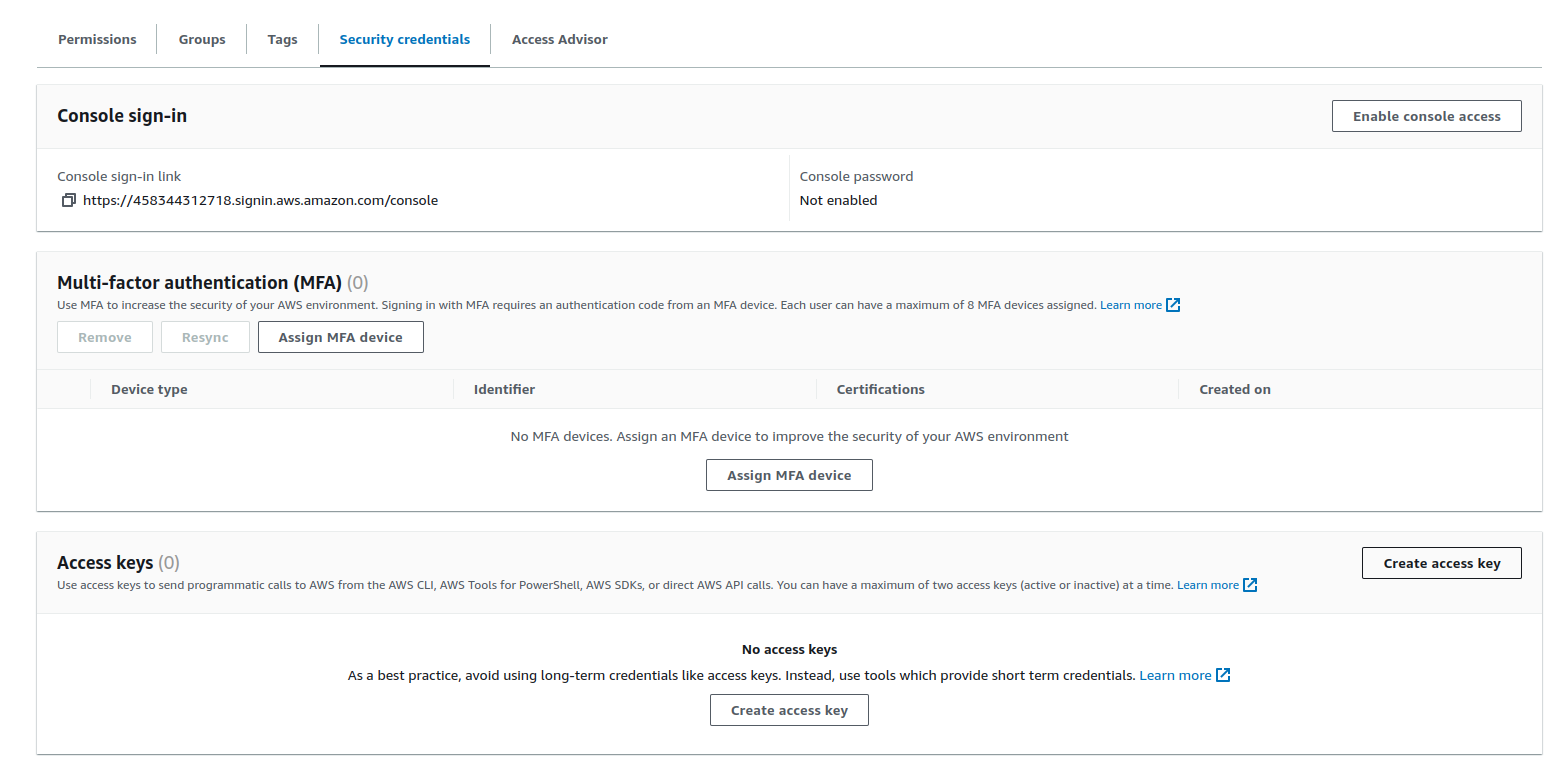This screenshot has height=768, width=1564.
Task: Click Assign MFA device beside Resync
Action: [340, 337]
